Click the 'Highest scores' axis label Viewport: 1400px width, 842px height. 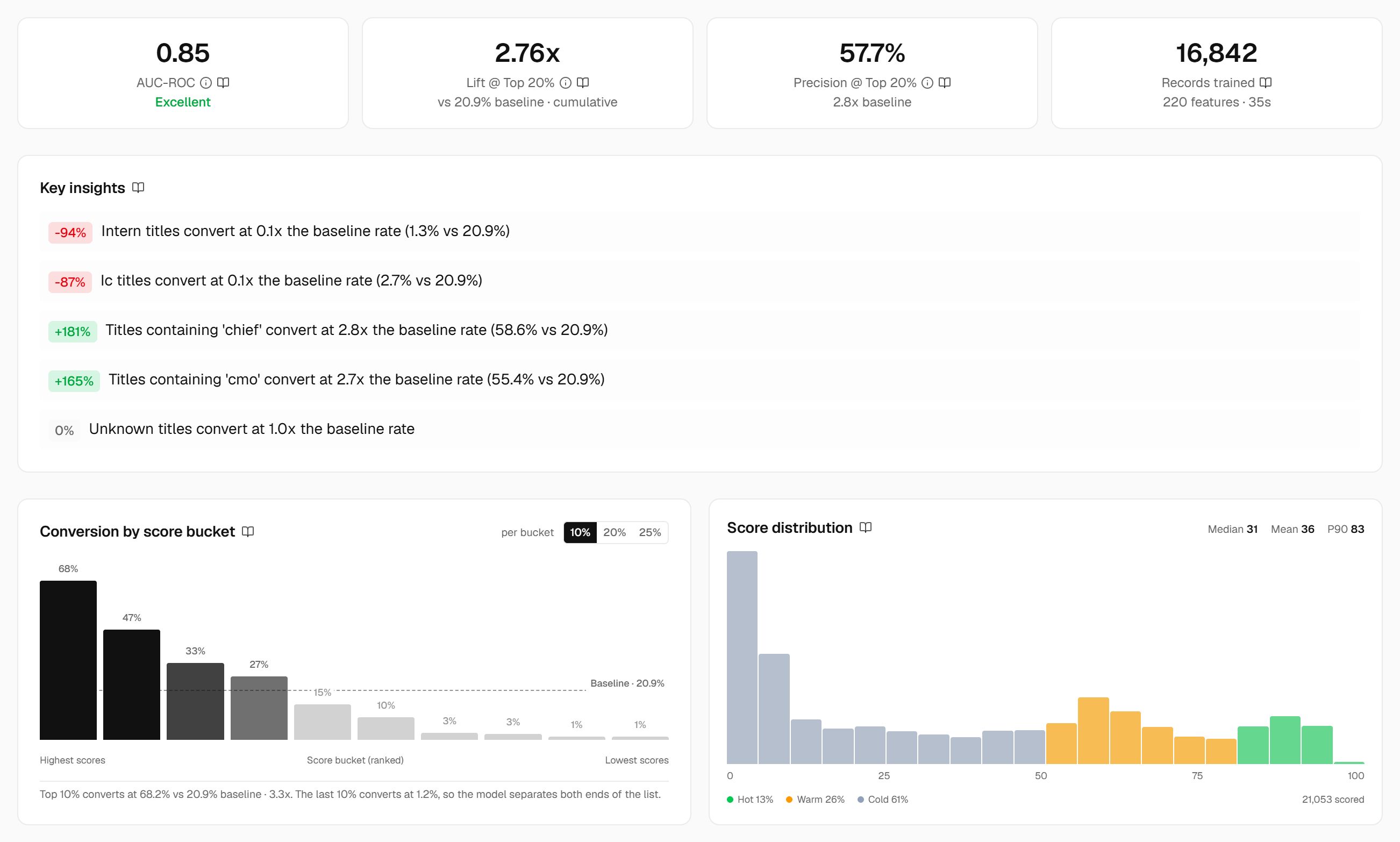click(x=73, y=760)
